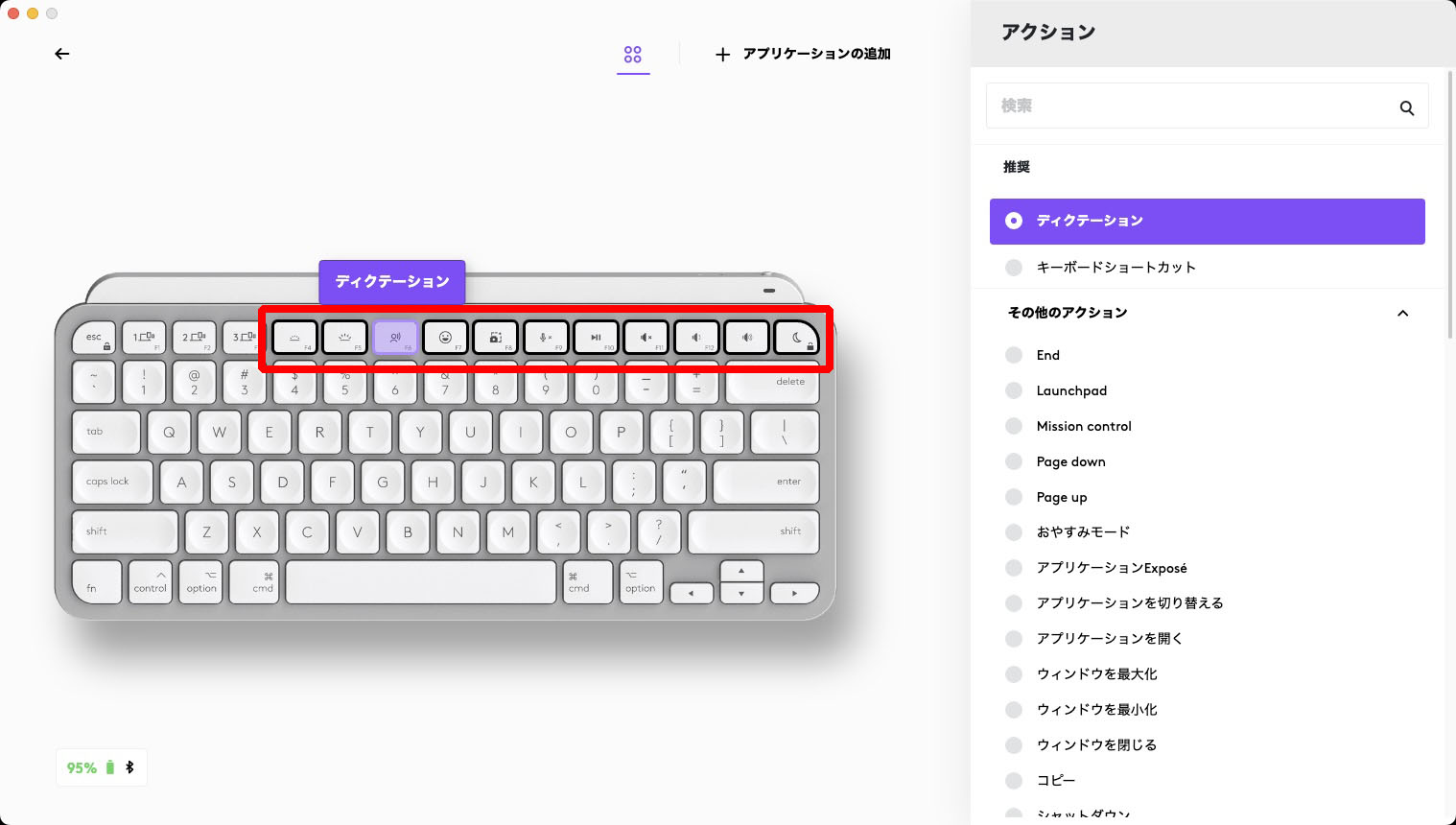Image resolution: width=1456 pixels, height=825 pixels.
Task: Click the F10 play/pause media key
Action: click(x=596, y=337)
